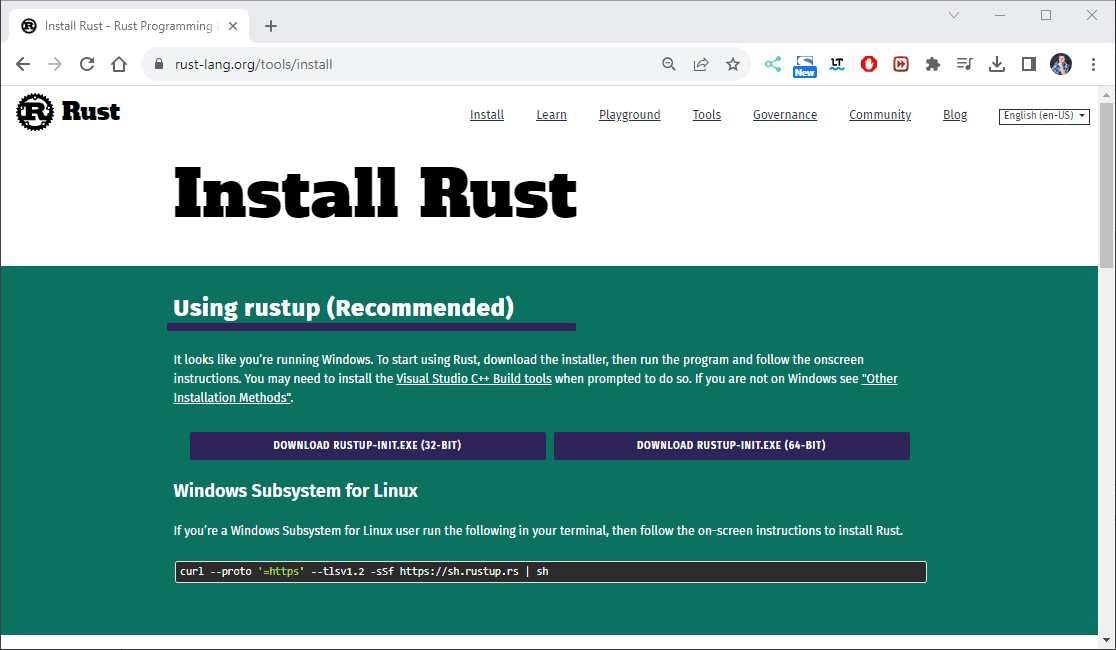
Task: Click the share this page icon
Action: (x=701, y=64)
